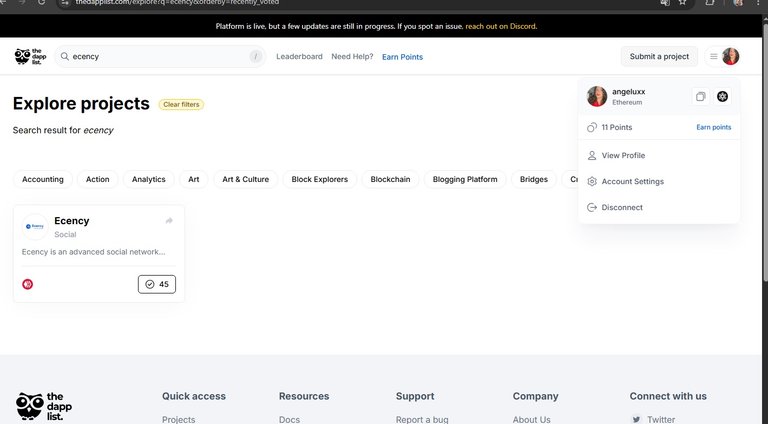This screenshot has width=768, height=424.
Task: Click the Social category label on Ecency
Action: point(65,235)
